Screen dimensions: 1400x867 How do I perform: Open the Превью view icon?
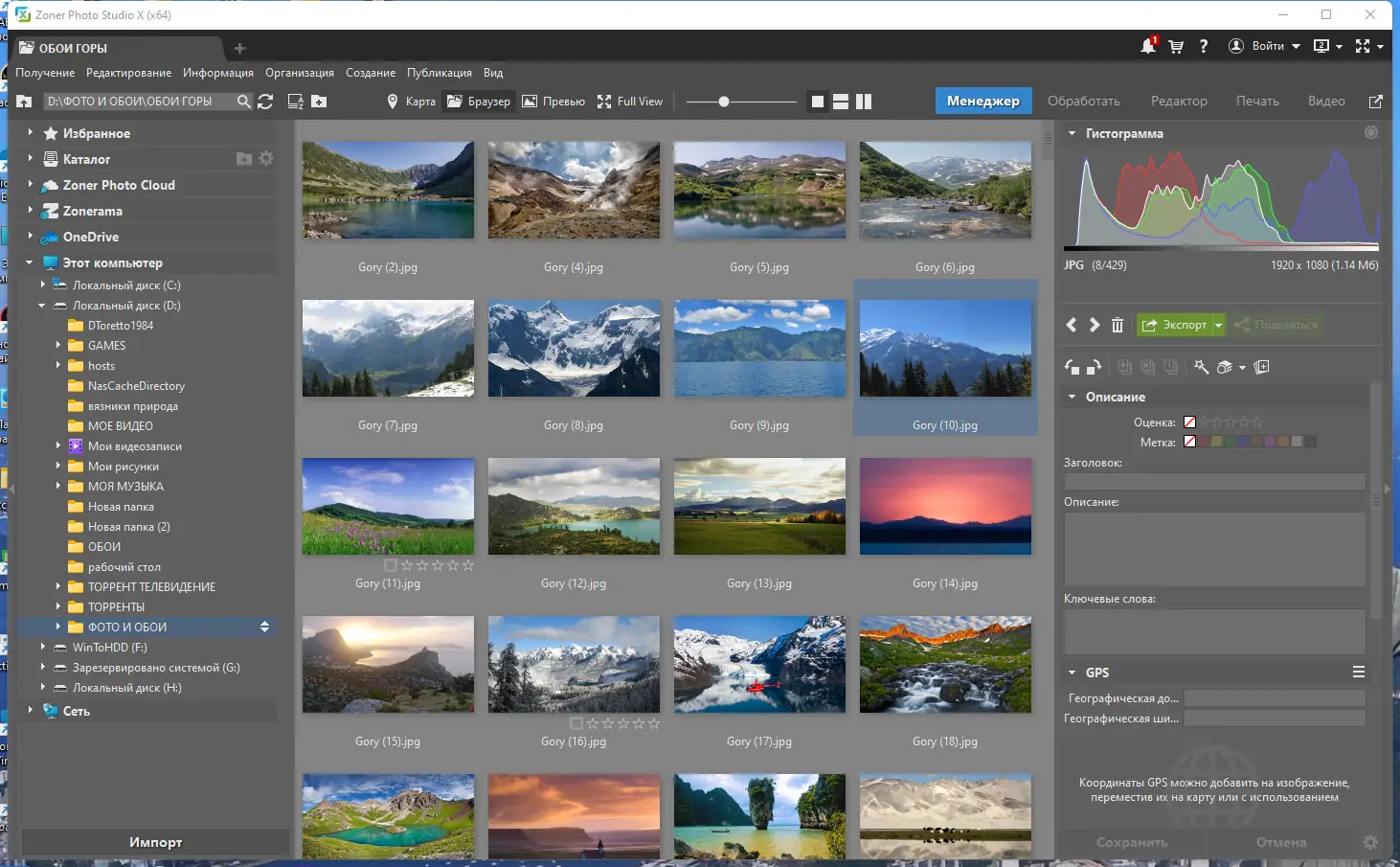tap(553, 101)
